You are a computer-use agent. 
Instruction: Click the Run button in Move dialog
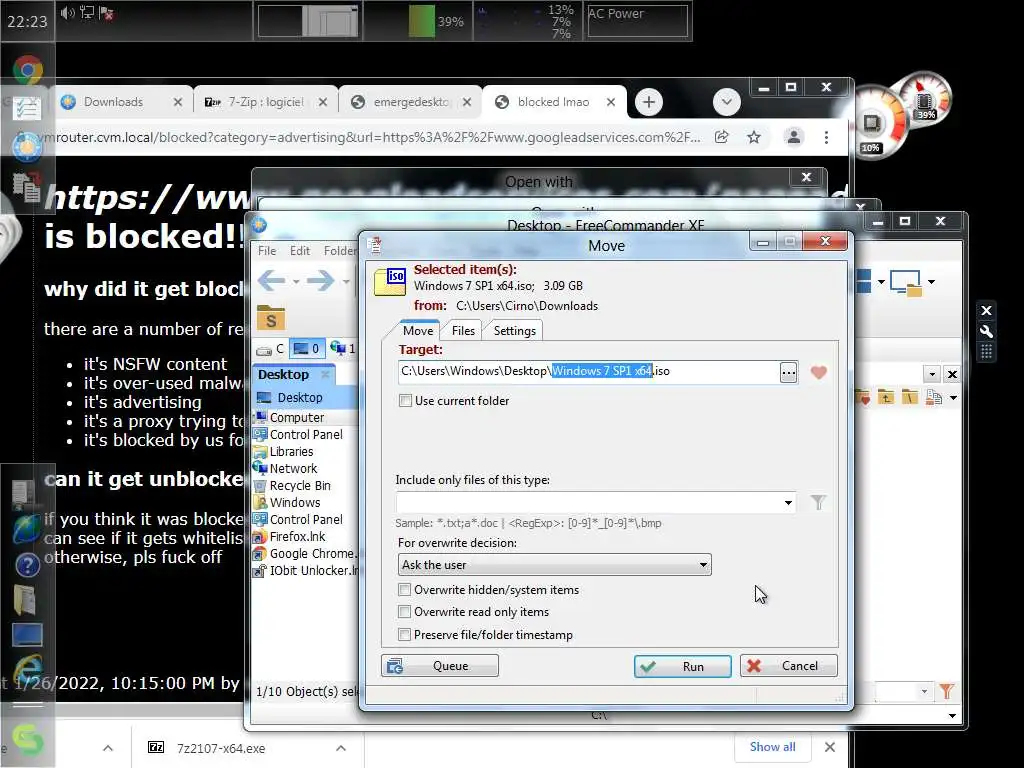682,666
